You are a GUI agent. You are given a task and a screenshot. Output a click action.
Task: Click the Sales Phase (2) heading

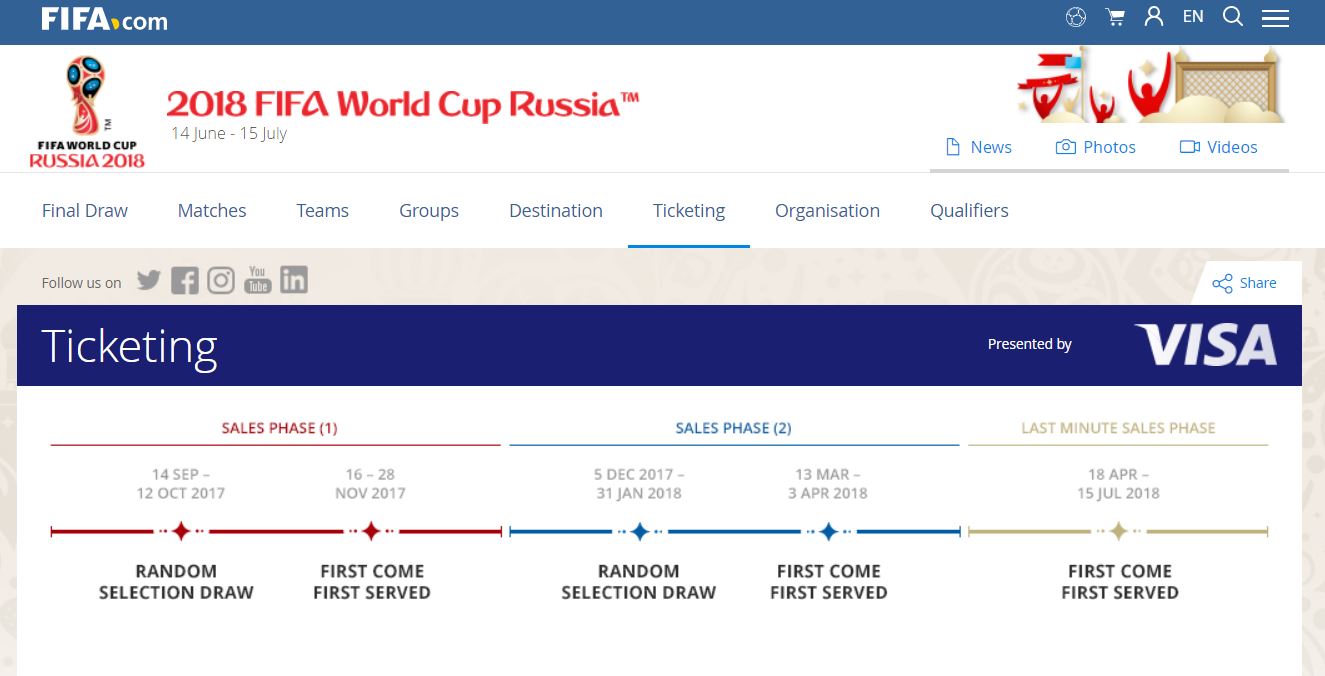point(733,428)
